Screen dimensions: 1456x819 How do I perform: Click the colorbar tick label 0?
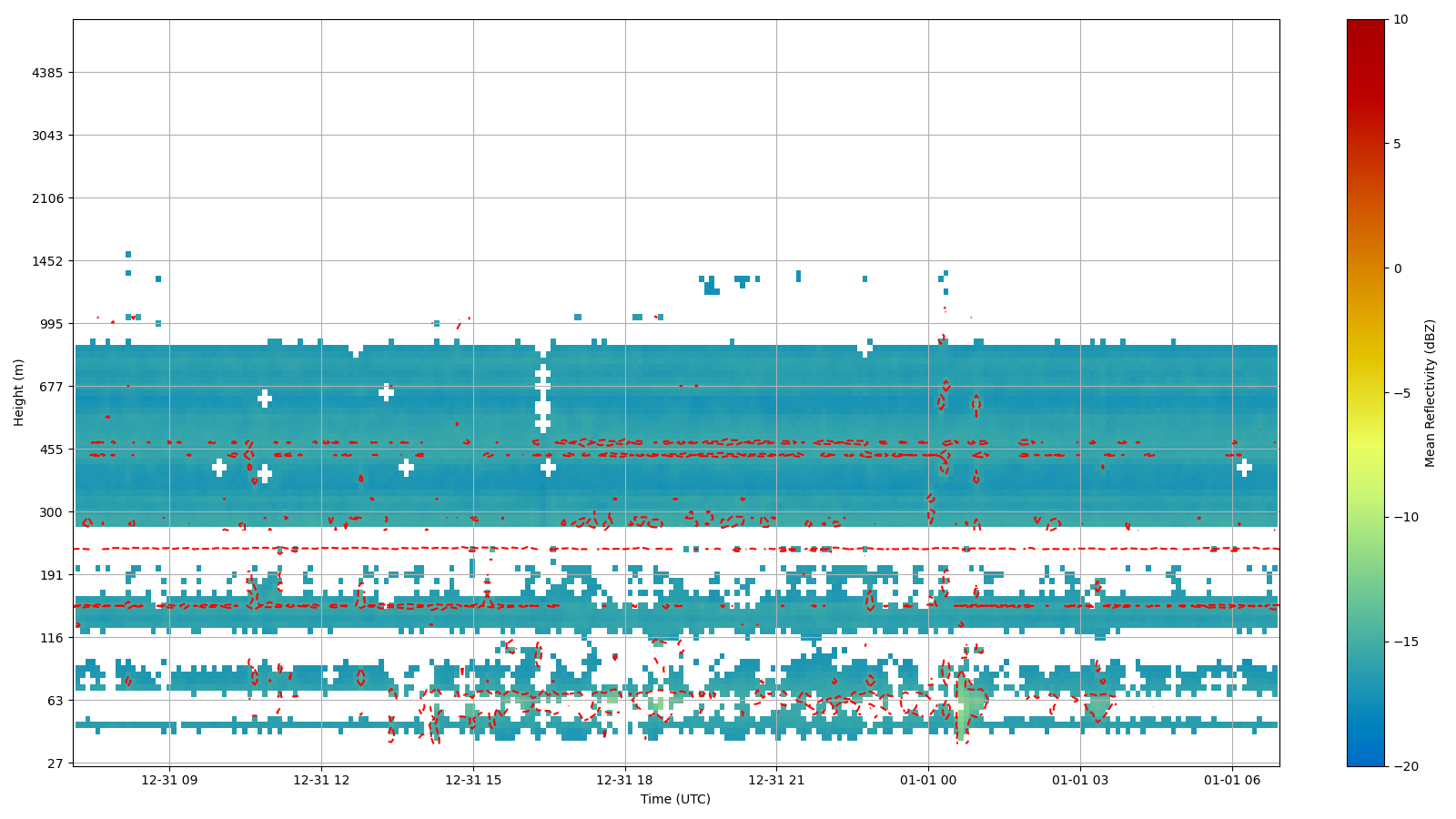click(x=1397, y=268)
